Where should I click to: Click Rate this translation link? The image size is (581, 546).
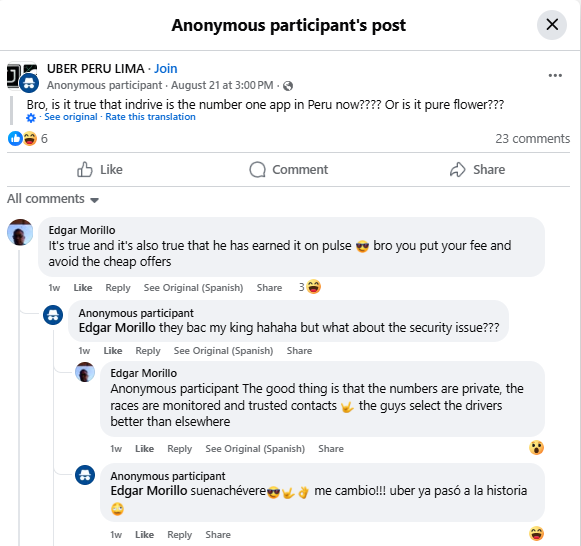[x=150, y=117]
